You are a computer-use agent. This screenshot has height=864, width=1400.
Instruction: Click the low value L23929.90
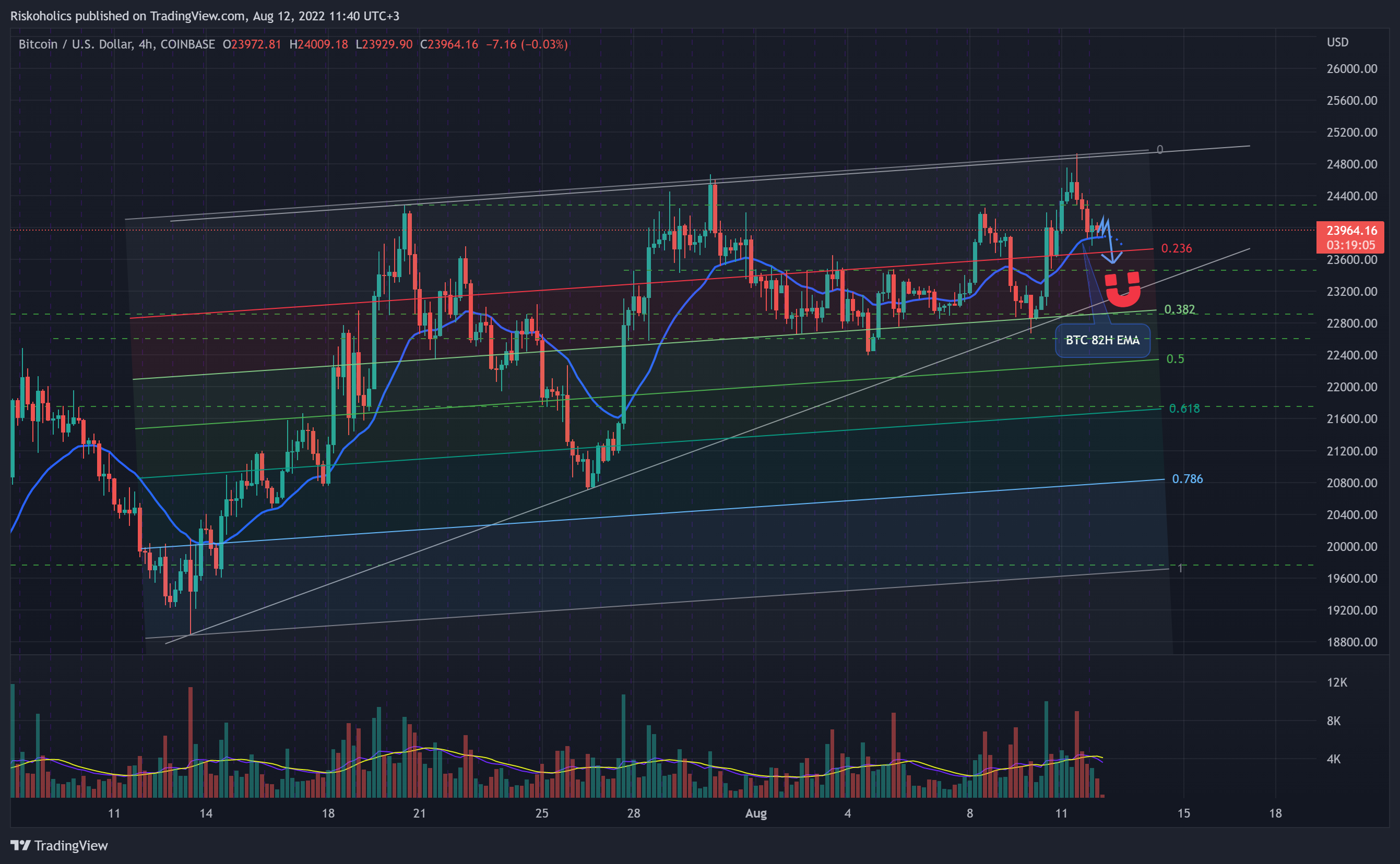click(384, 44)
